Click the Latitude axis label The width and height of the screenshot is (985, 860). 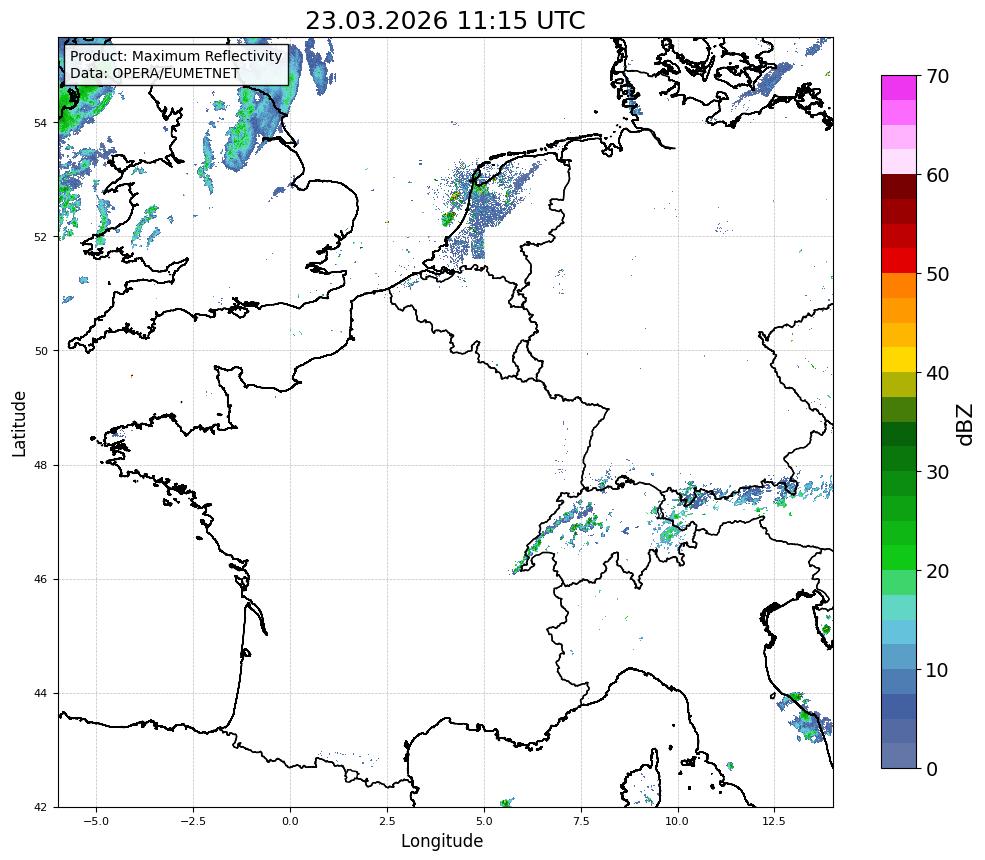pyautogui.click(x=19, y=423)
